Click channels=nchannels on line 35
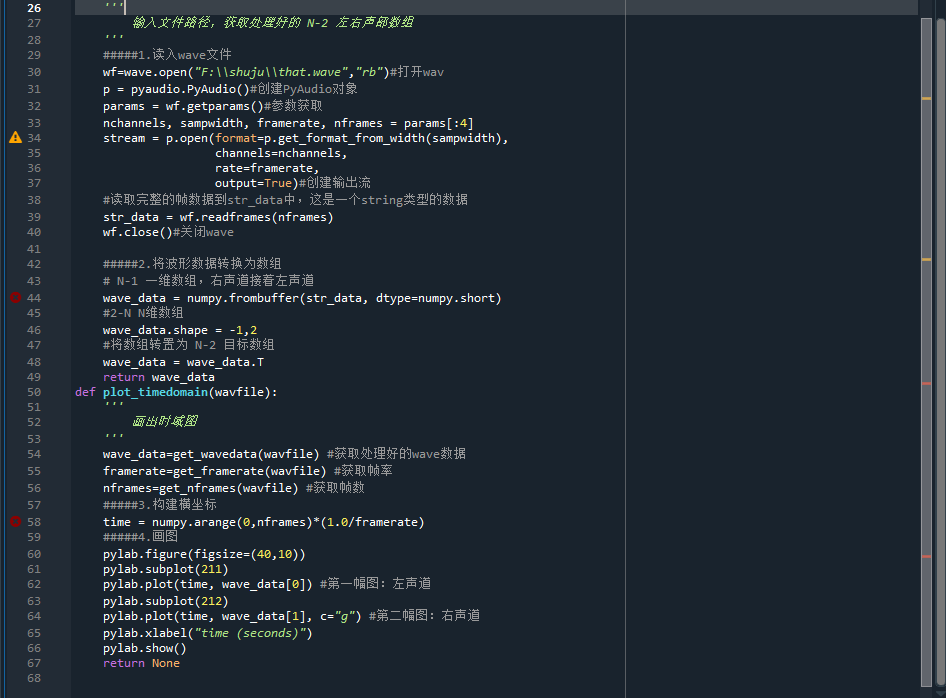The image size is (946, 698). point(278,153)
